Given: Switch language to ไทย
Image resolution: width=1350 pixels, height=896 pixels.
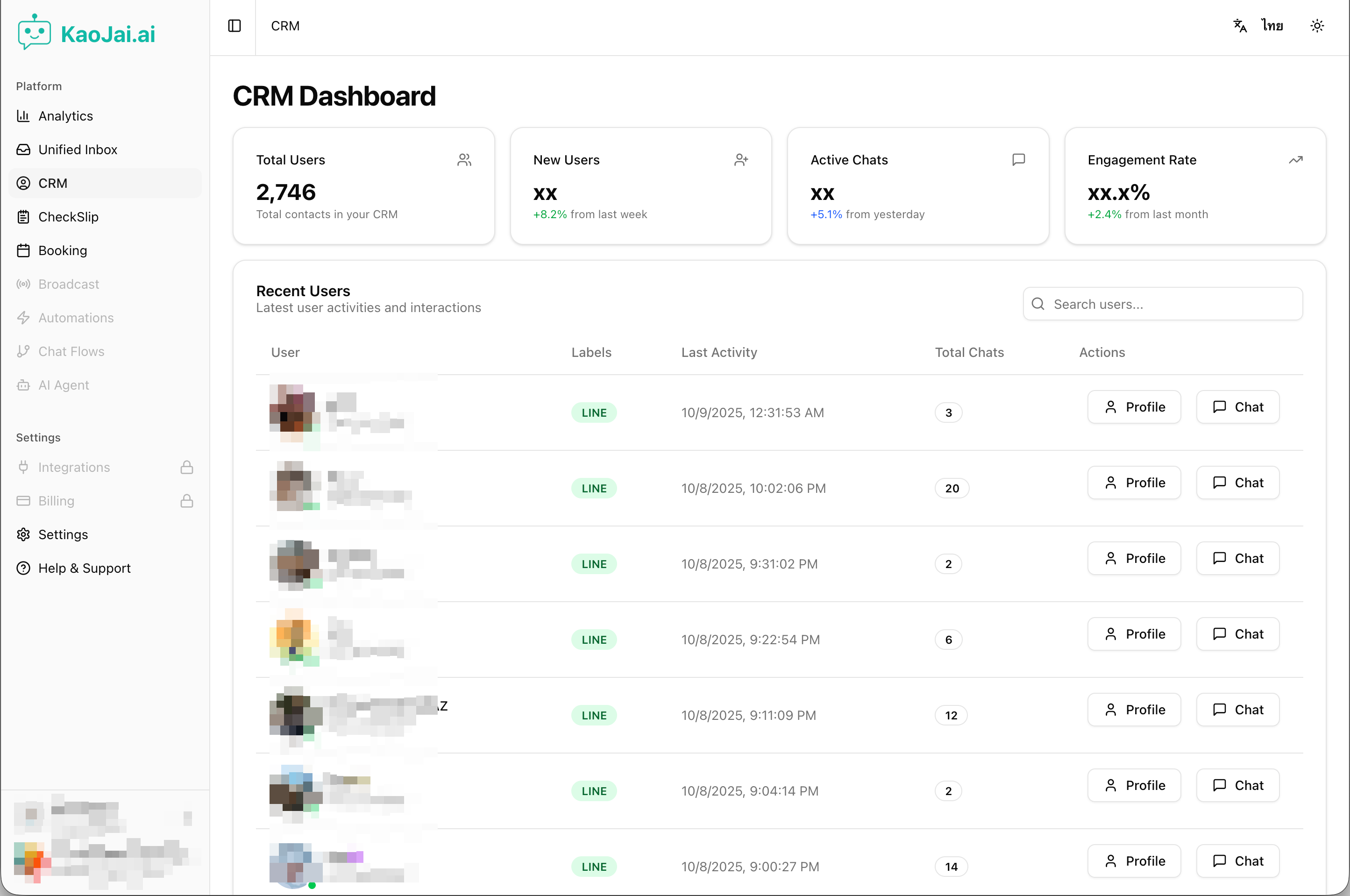Looking at the screenshot, I should (1272, 26).
